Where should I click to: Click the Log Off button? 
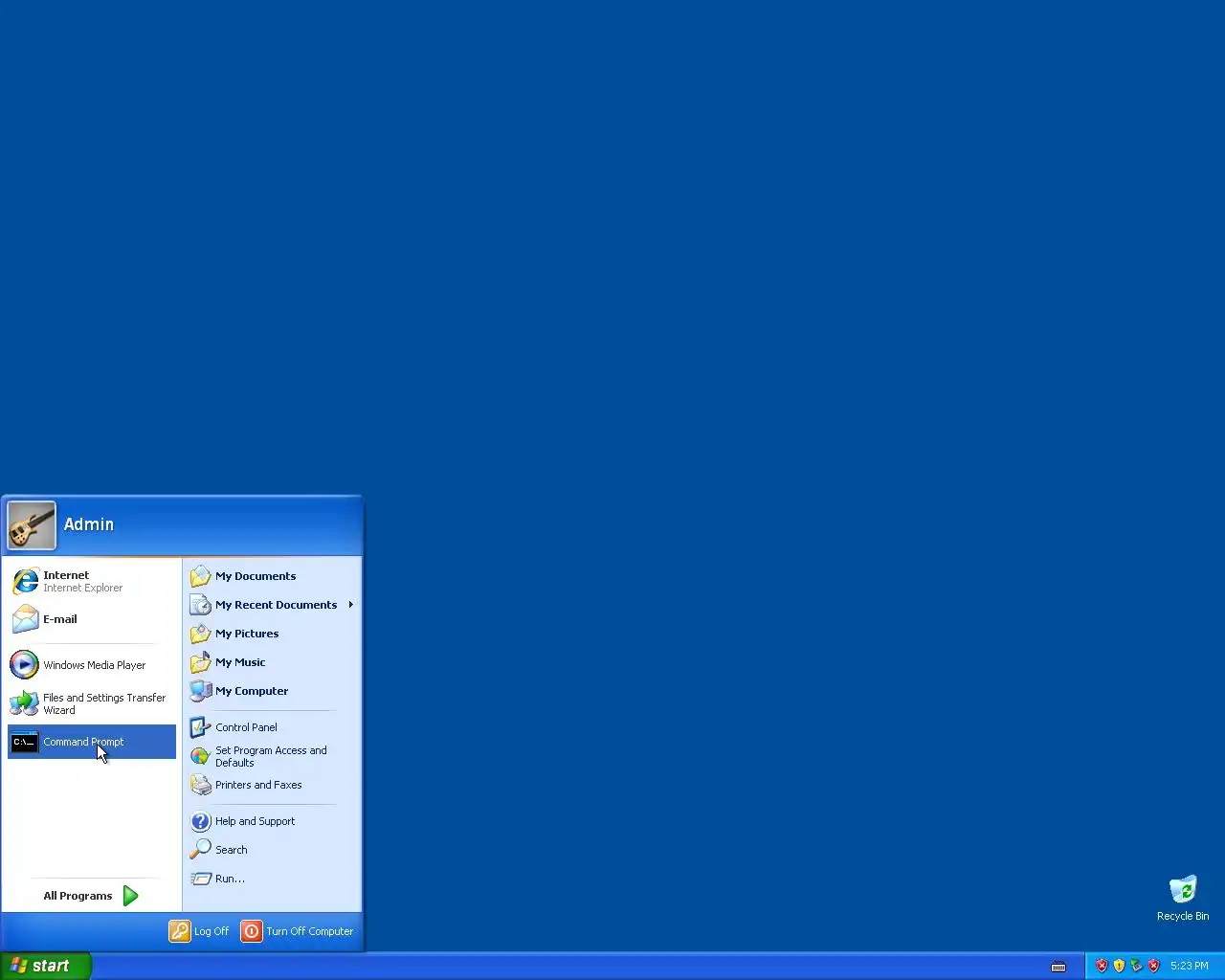click(x=200, y=931)
